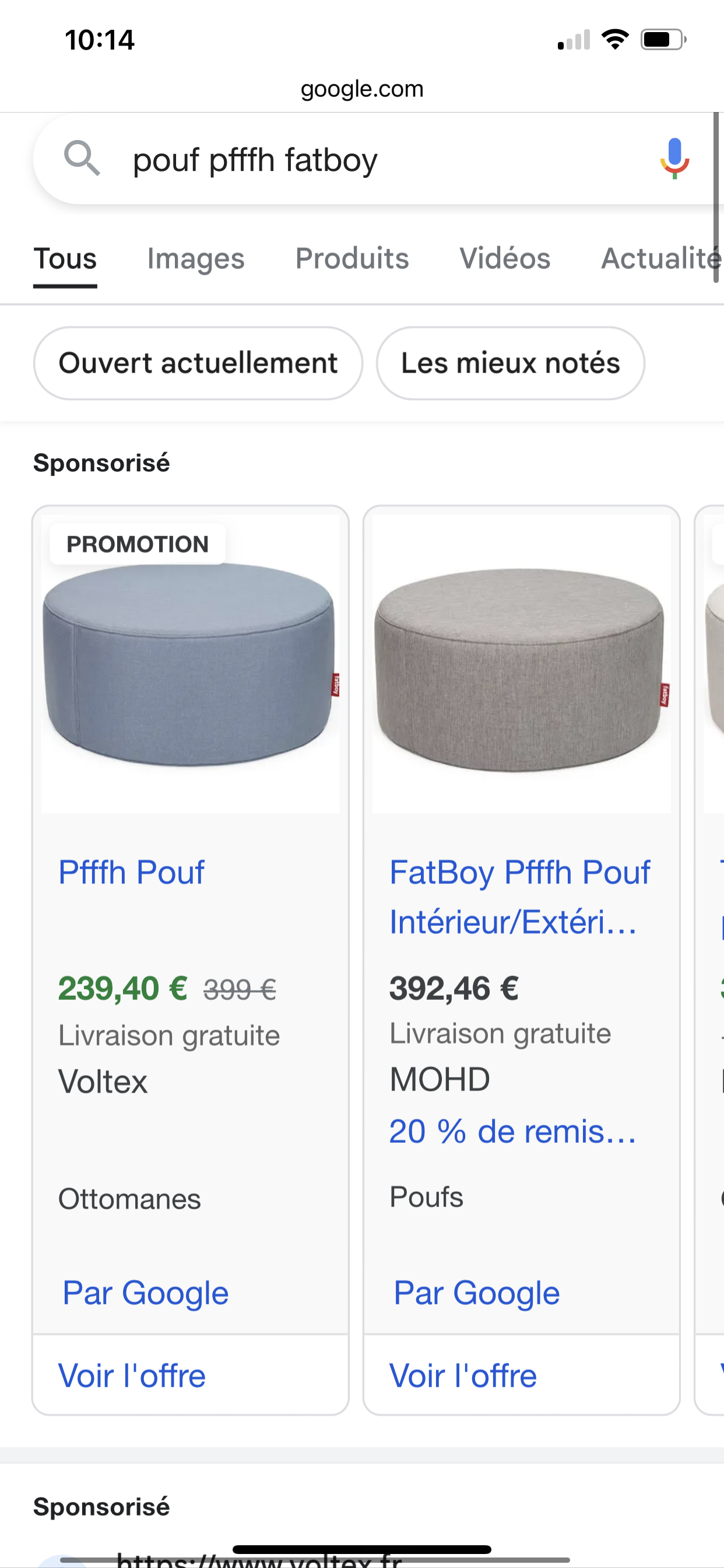Open the blue Pfffh Pouf product image
Viewport: 724px width, 1568px height.
click(191, 663)
